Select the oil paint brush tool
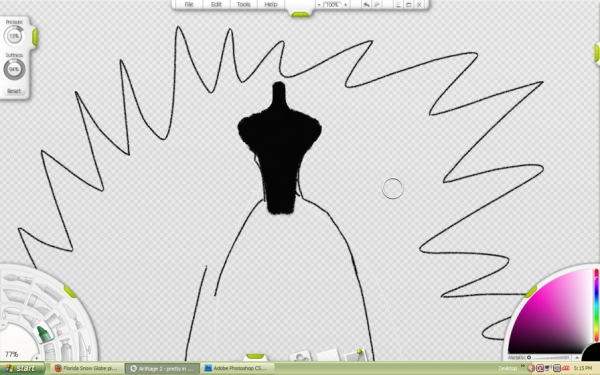 [17, 279]
